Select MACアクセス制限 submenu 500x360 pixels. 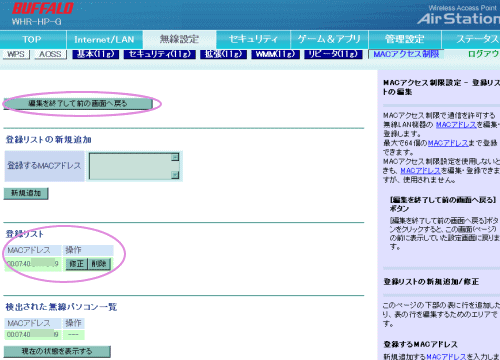tap(406, 54)
